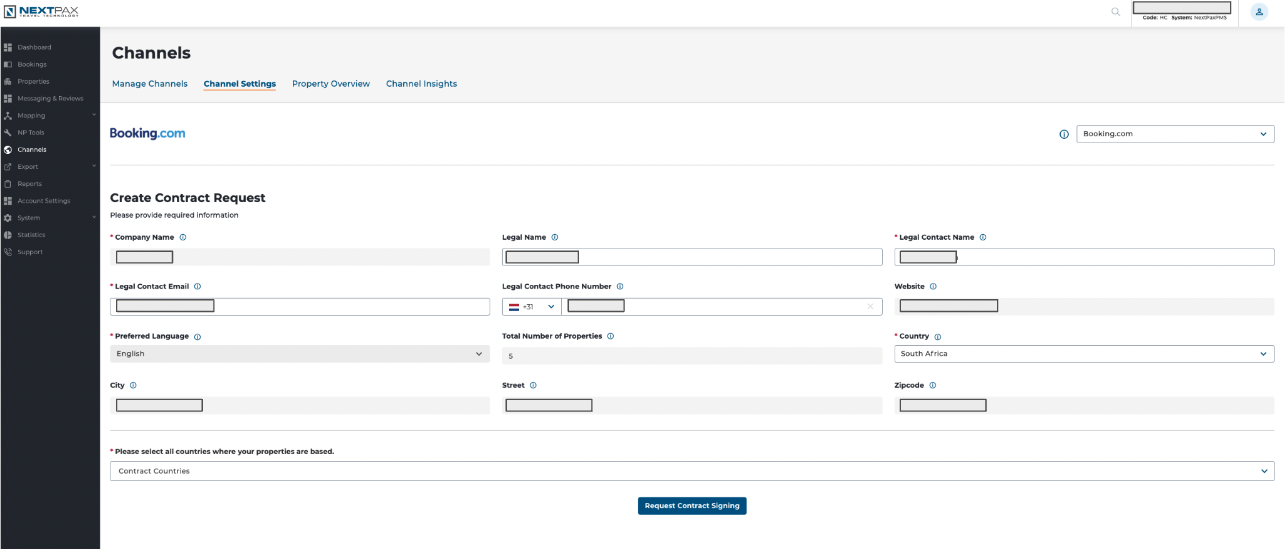Show info tooltip for City
1288x549 pixels.
(x=133, y=385)
